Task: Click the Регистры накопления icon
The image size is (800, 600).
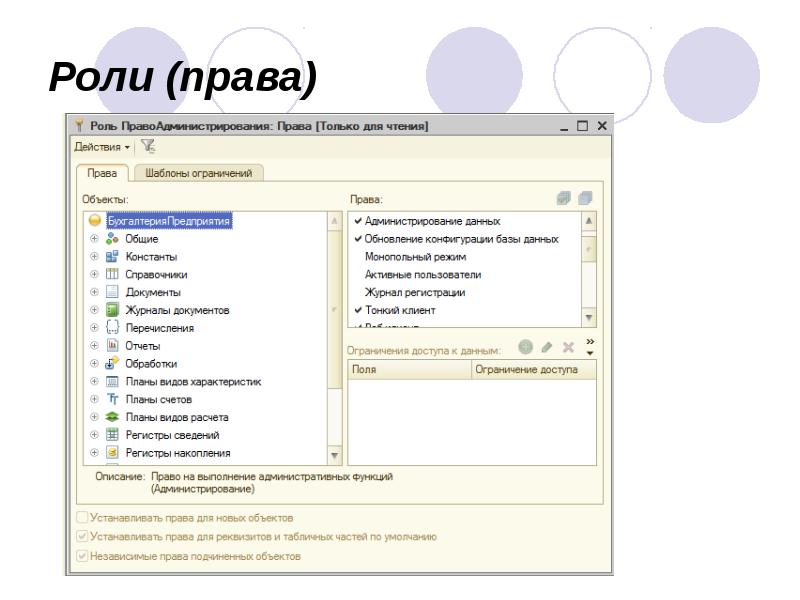Action: (x=112, y=453)
